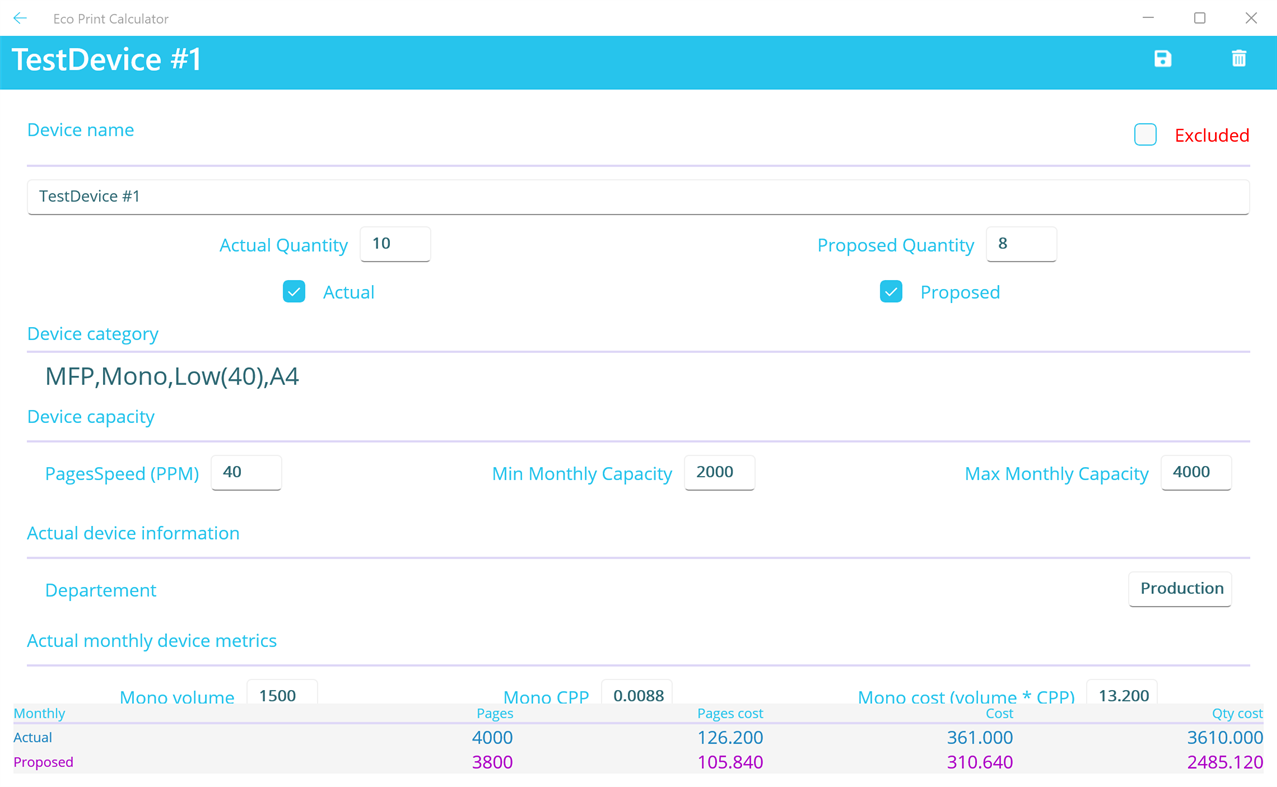Edit the PagesSpeed (PPM) field
The width and height of the screenshot is (1277, 787).
[x=246, y=472]
